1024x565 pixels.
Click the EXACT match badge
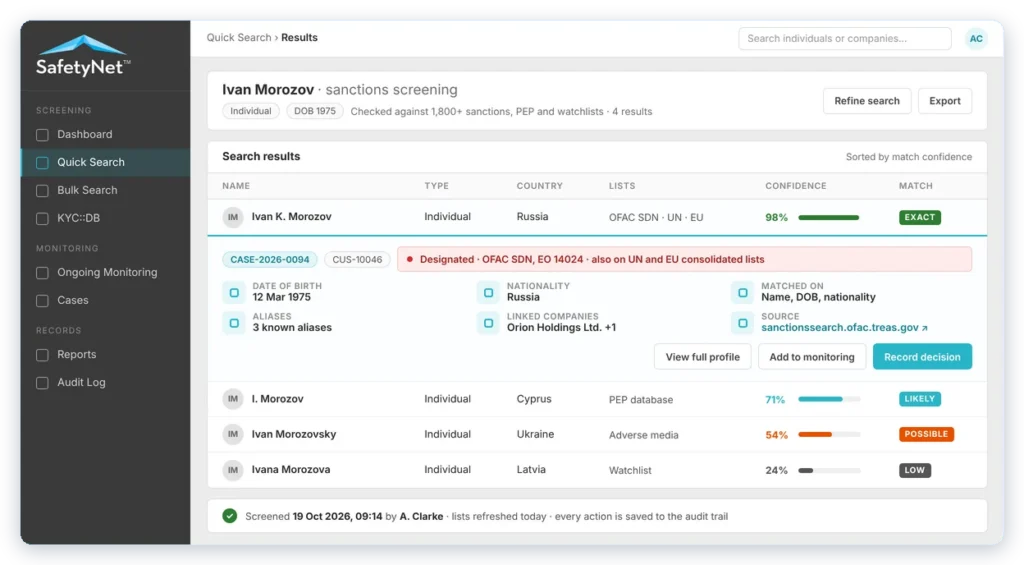pos(920,217)
